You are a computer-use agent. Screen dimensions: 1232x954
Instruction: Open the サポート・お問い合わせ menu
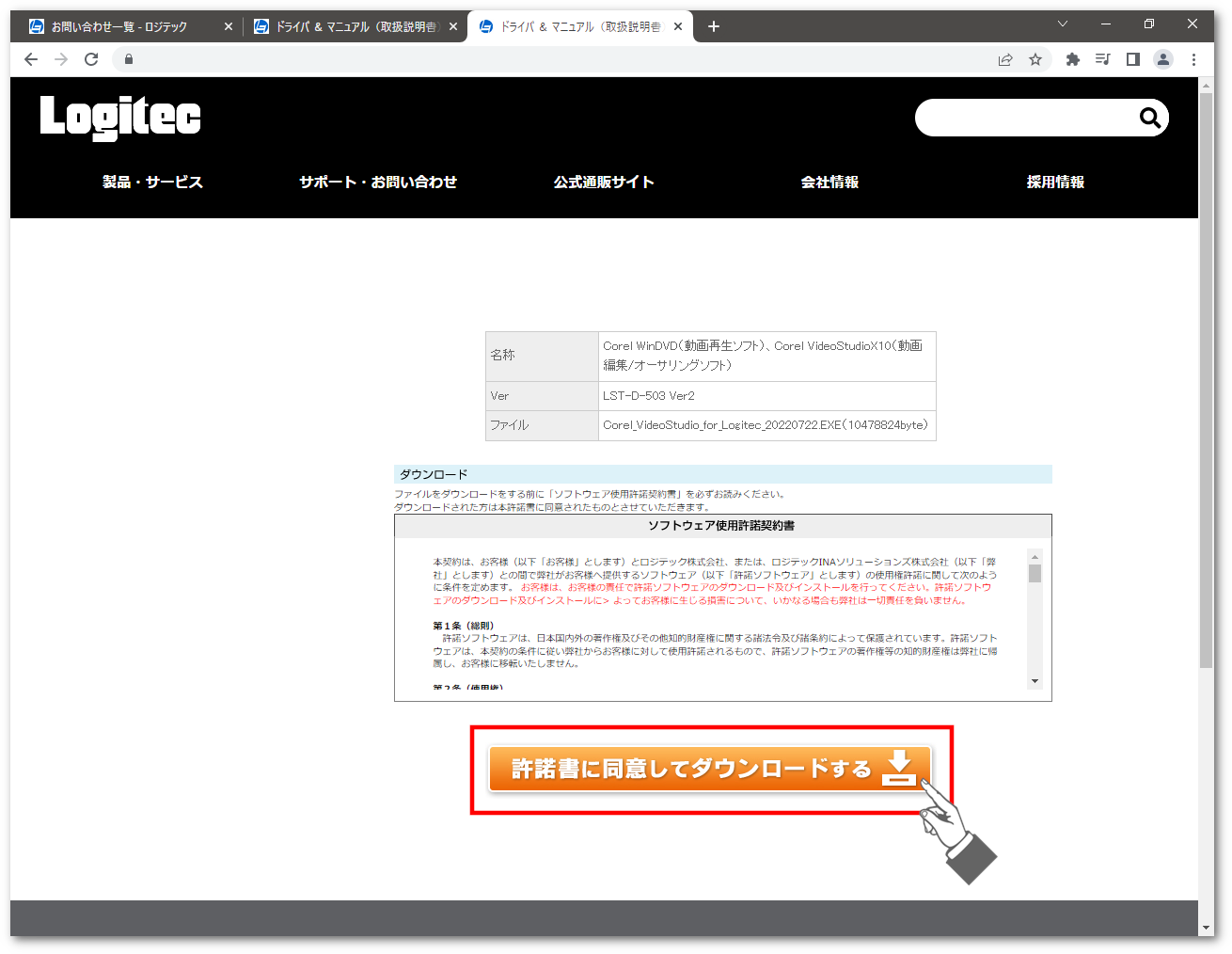[x=378, y=183]
